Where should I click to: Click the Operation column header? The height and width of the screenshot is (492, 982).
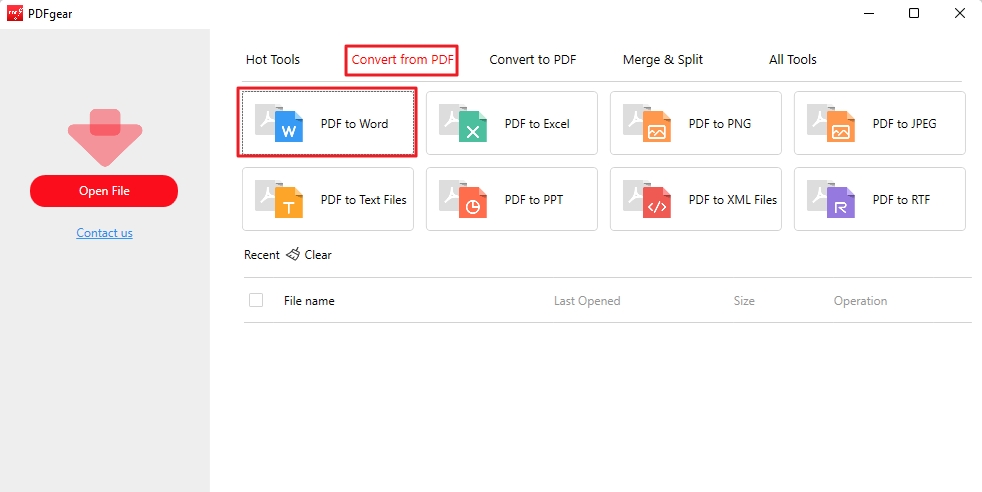click(x=860, y=300)
